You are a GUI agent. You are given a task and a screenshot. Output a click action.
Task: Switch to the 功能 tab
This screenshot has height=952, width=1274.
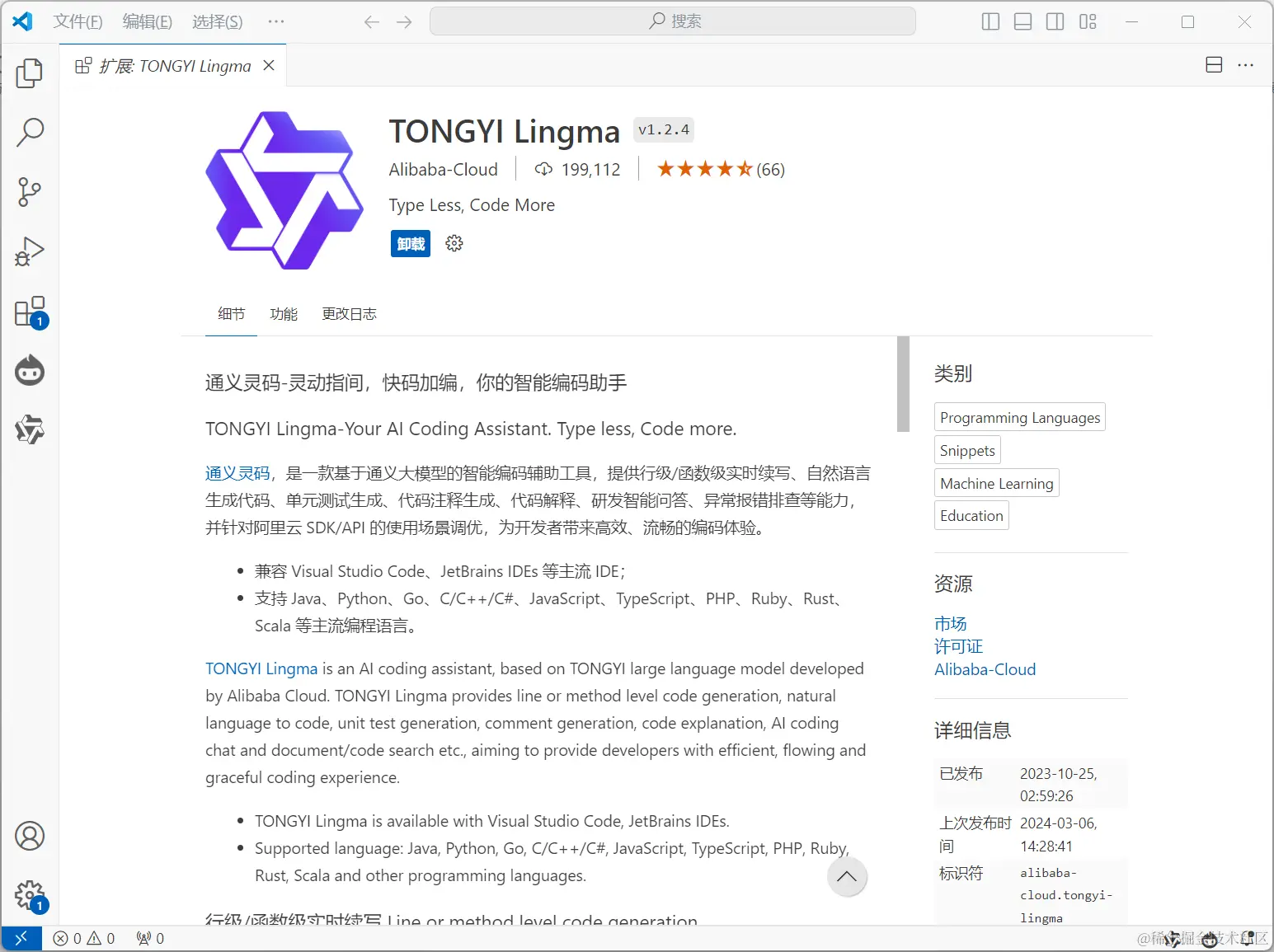click(x=284, y=314)
